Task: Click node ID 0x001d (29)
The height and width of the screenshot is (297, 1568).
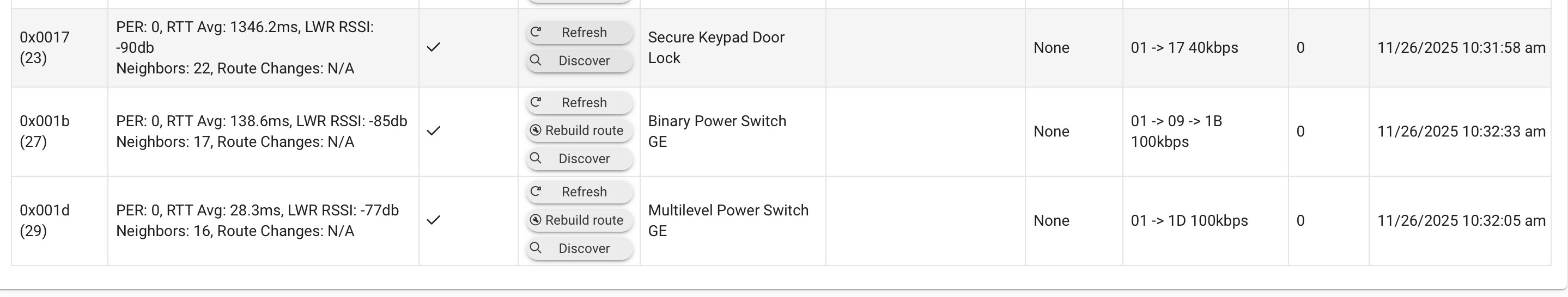Action: tap(45, 220)
